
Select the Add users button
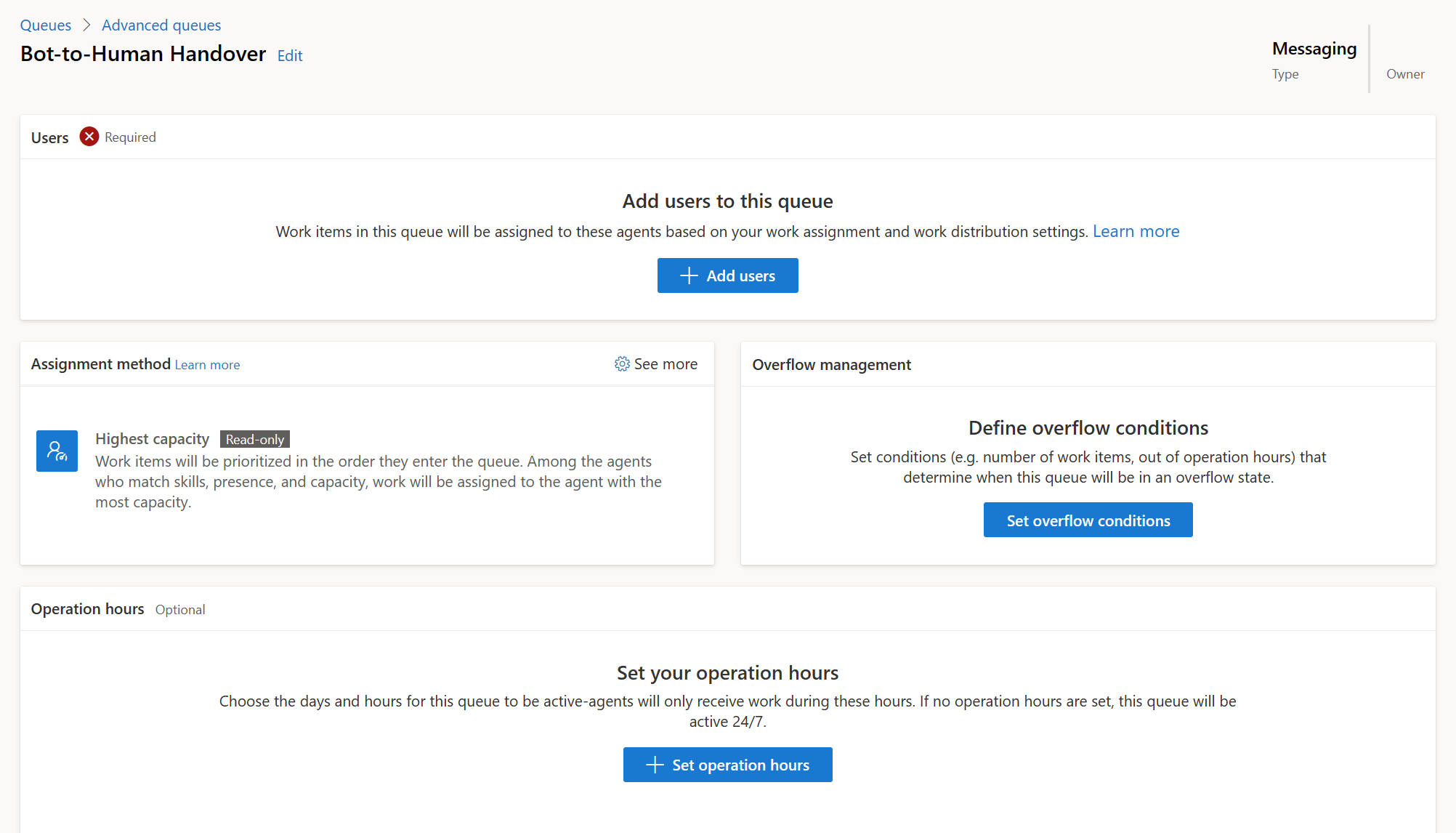727,275
